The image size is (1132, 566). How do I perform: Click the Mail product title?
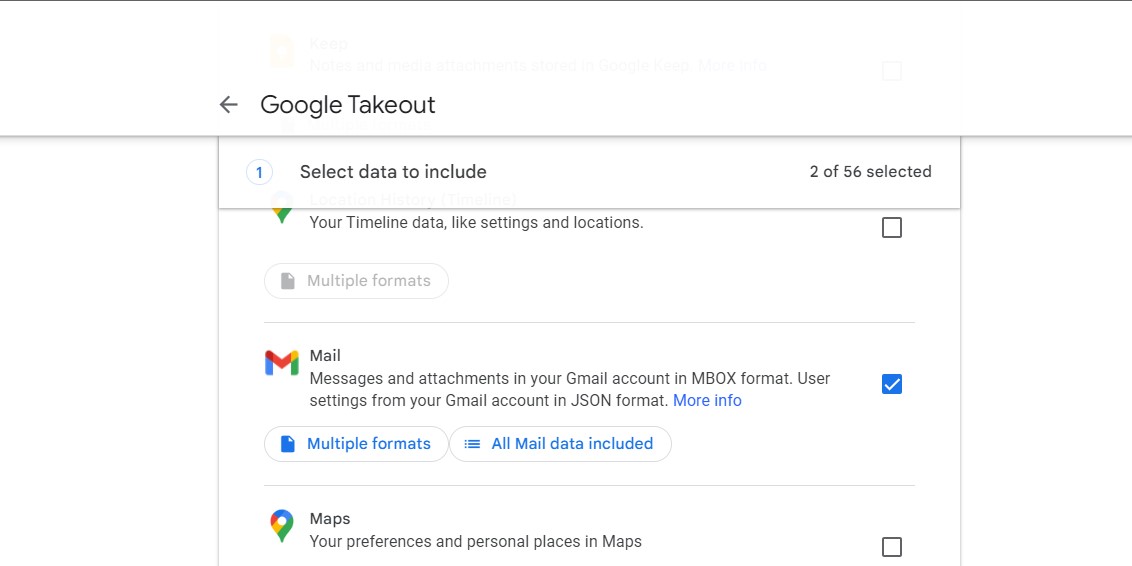coord(325,356)
